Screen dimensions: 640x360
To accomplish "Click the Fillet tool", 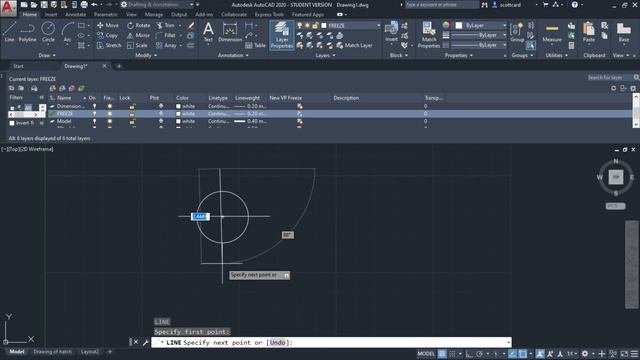I will [x=166, y=36].
